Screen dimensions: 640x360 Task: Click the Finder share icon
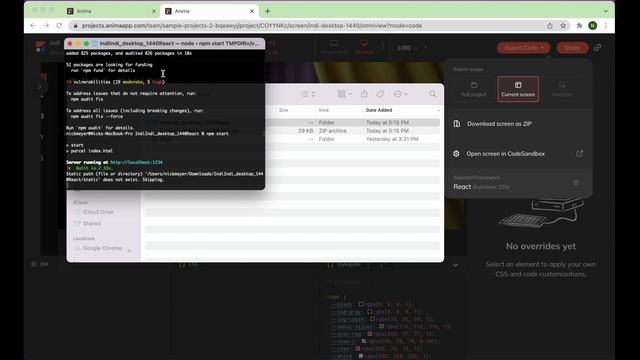pos(364,94)
